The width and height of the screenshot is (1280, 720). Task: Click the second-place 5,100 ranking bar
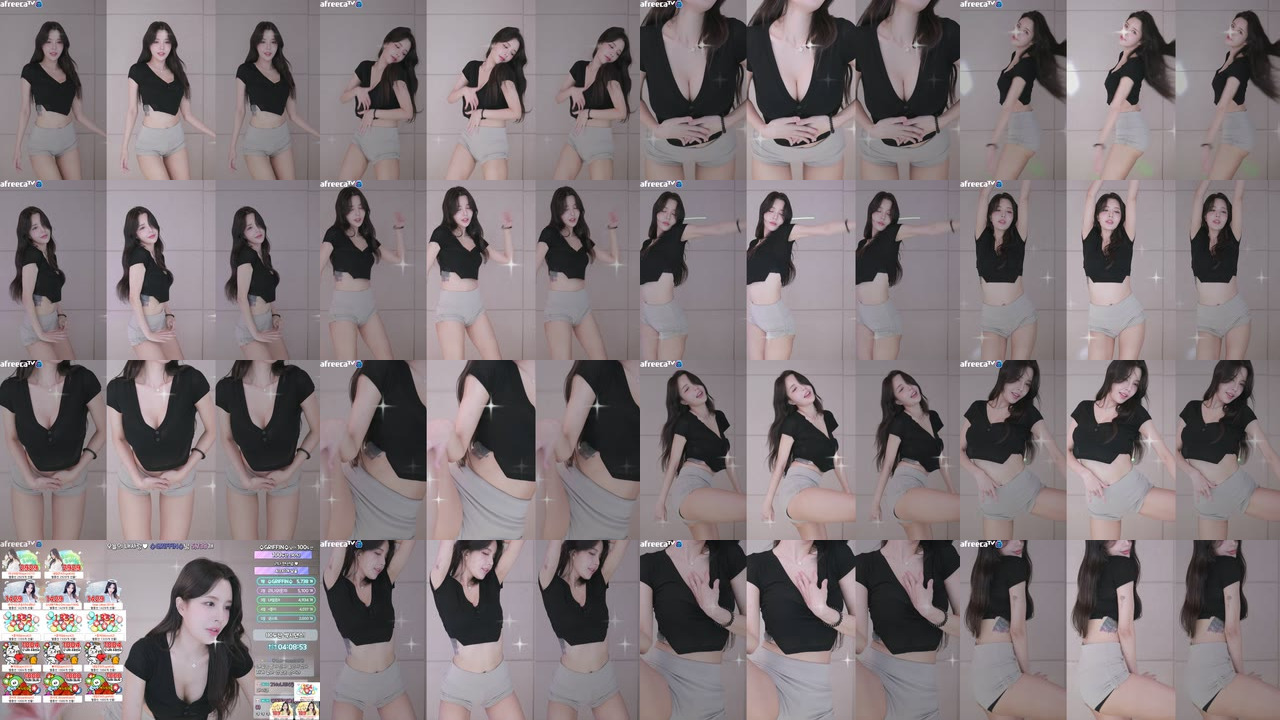point(286,591)
